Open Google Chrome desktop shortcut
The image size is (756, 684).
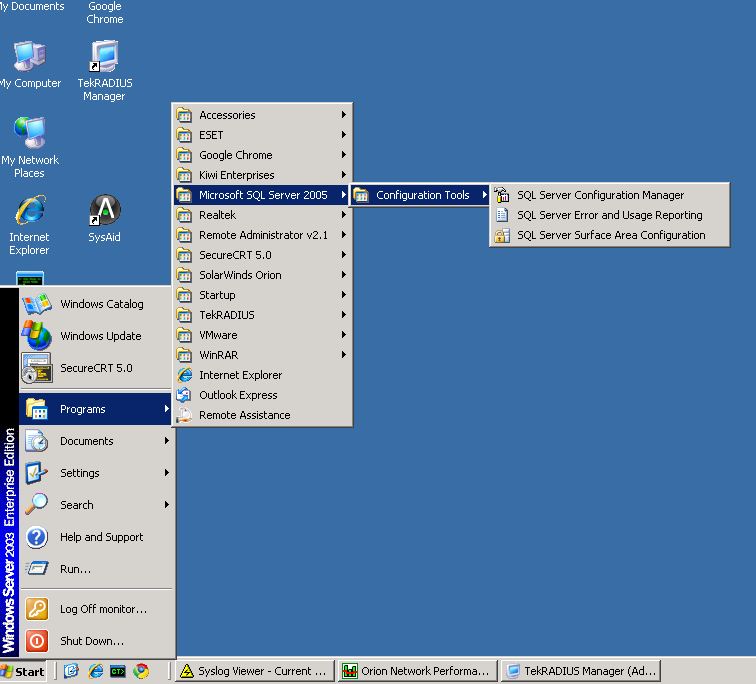coord(104,12)
